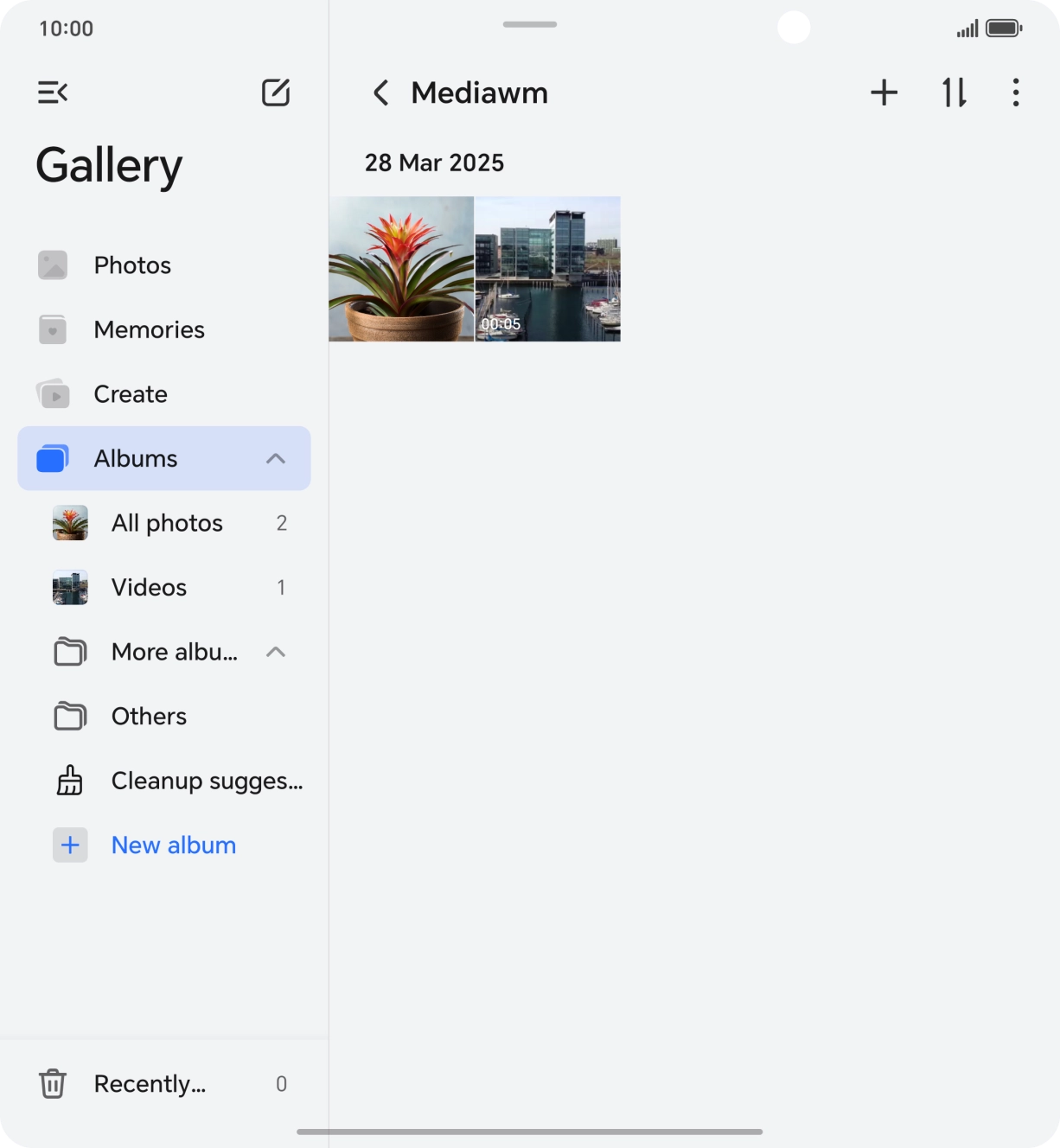
Task: Click the Mediawm album title
Action: 480,92
